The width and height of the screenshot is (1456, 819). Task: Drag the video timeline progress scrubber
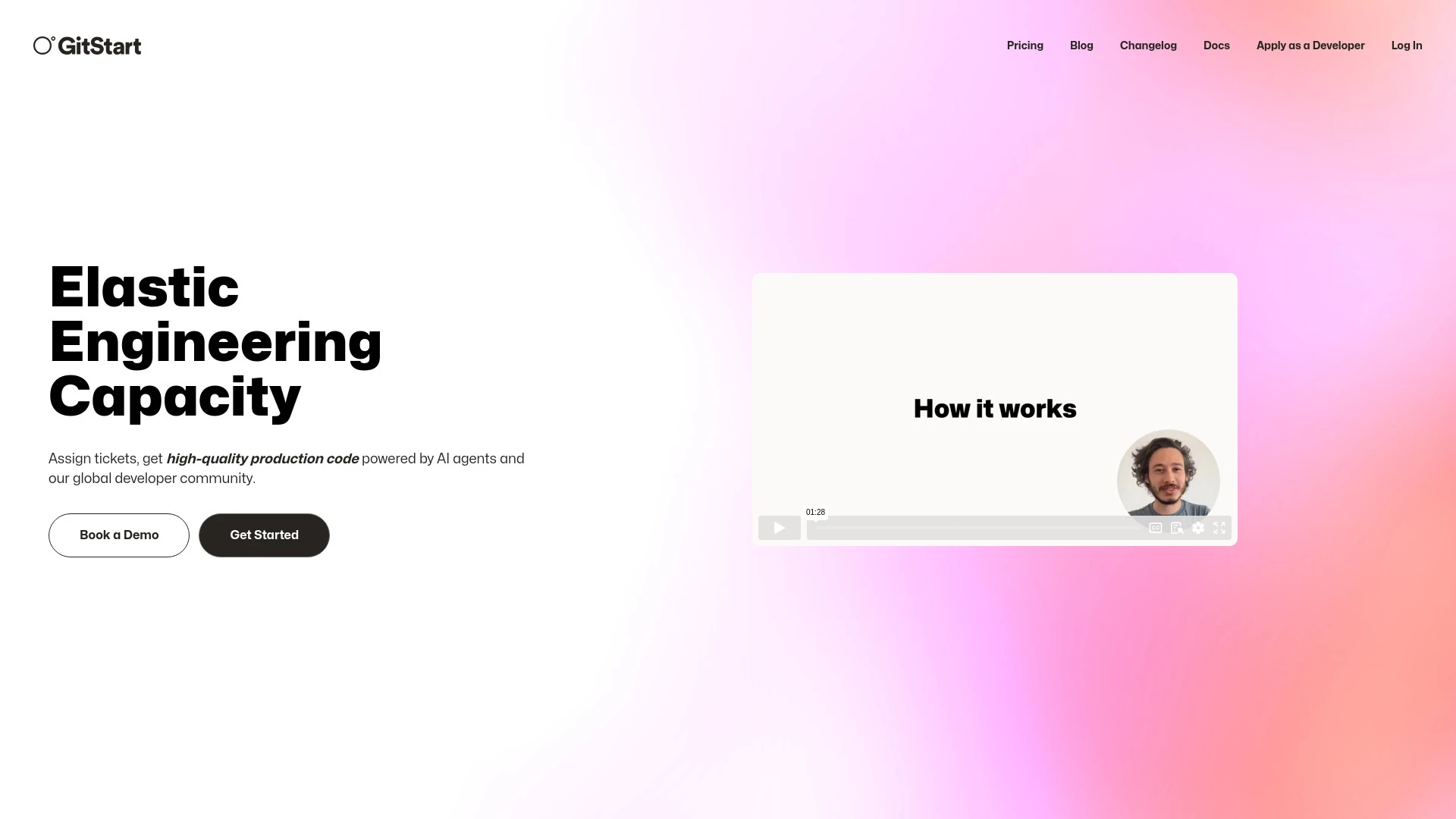[x=815, y=528]
